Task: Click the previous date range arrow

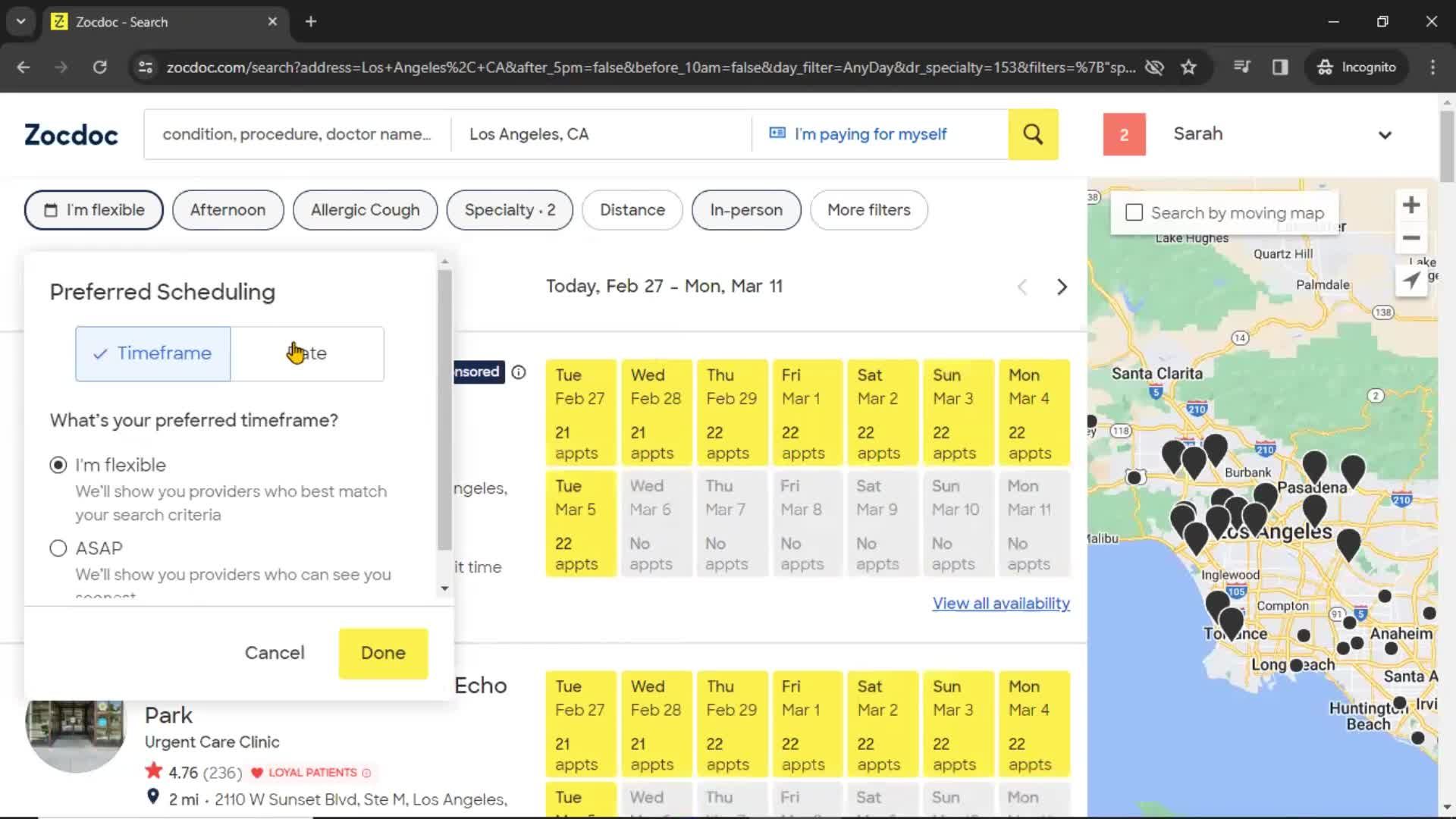Action: pyautogui.click(x=1022, y=287)
